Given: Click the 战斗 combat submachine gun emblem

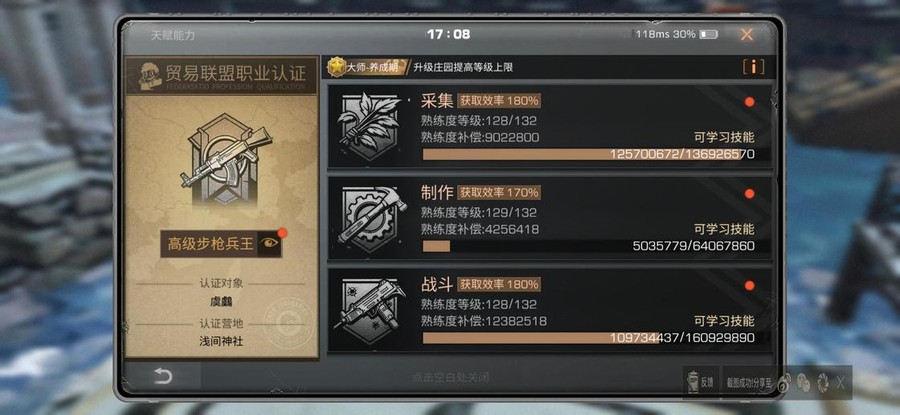Looking at the screenshot, I should click(x=371, y=311).
